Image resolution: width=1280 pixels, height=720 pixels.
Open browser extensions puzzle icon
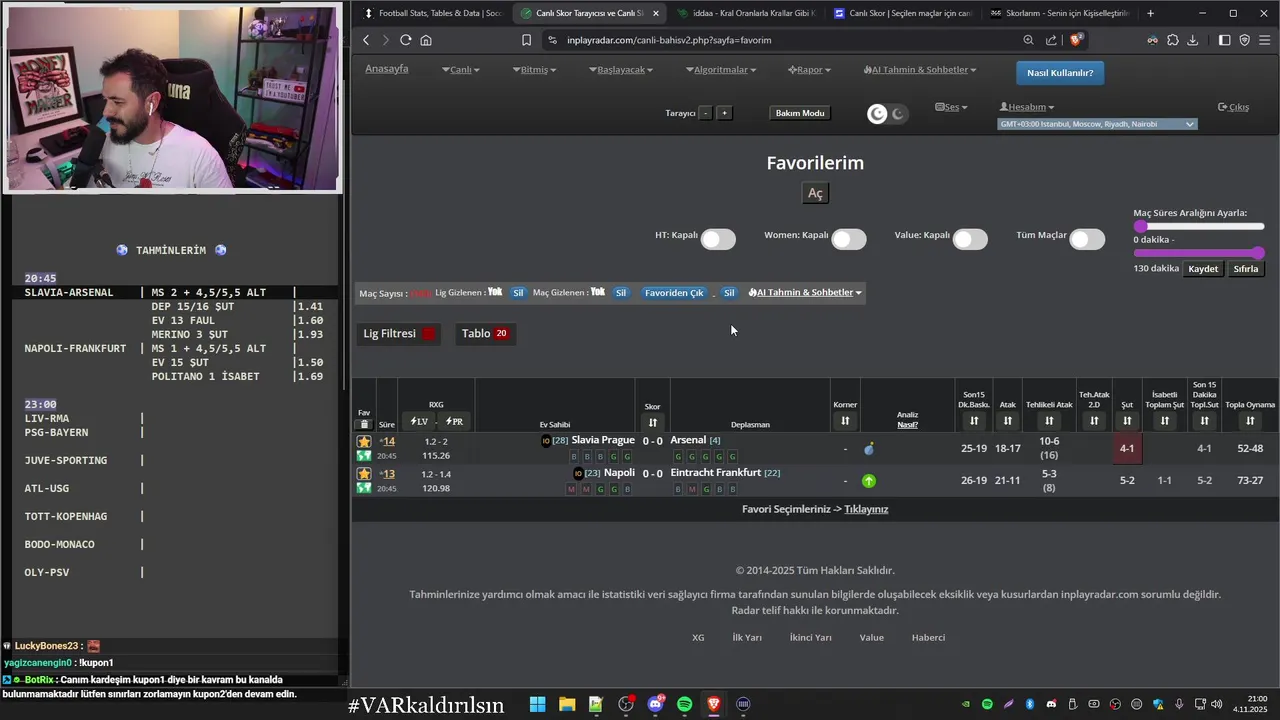[x=1172, y=40]
